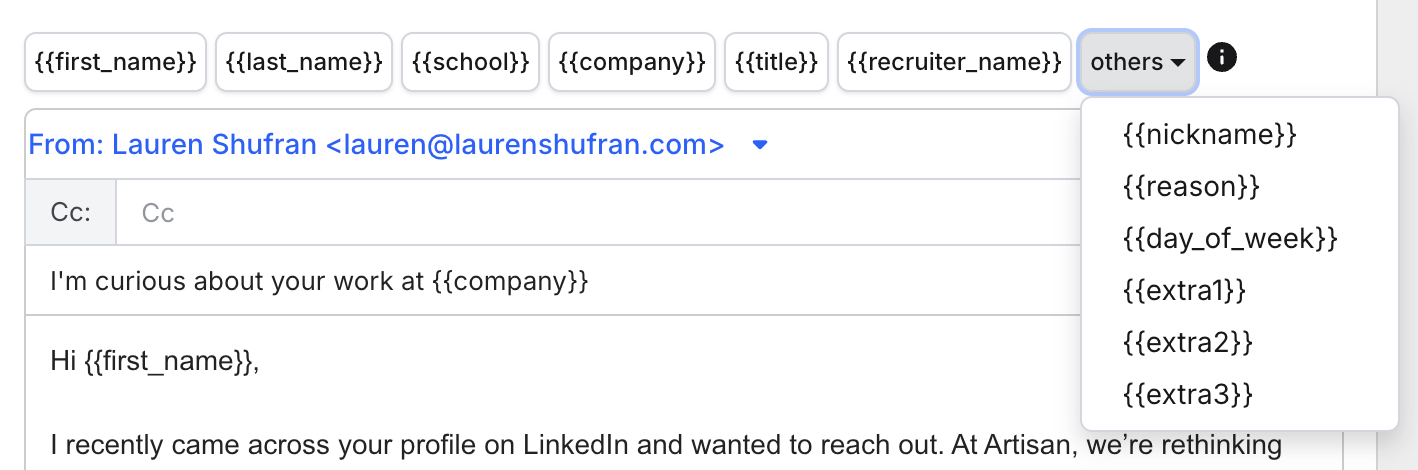Click the info icon beside others
Image resolution: width=1418 pixels, height=470 pixels.
coord(1222,58)
